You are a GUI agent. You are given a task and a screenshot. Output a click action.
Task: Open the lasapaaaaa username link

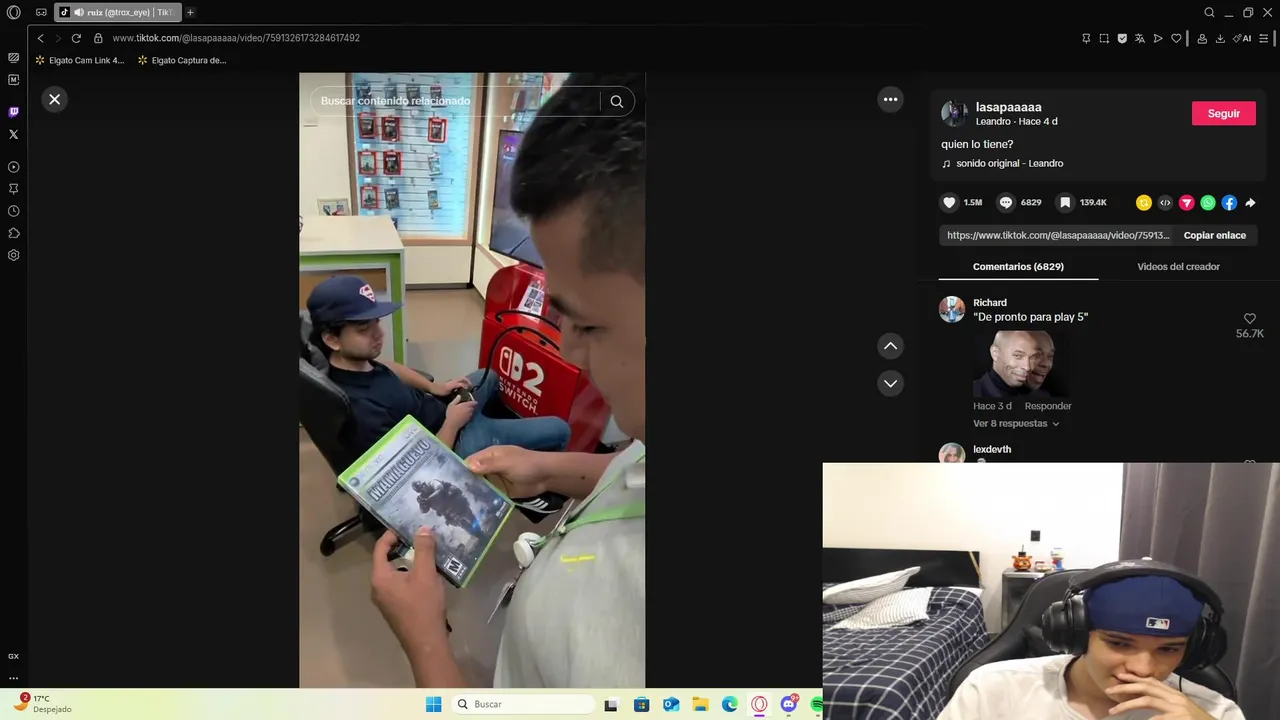tap(1008, 107)
